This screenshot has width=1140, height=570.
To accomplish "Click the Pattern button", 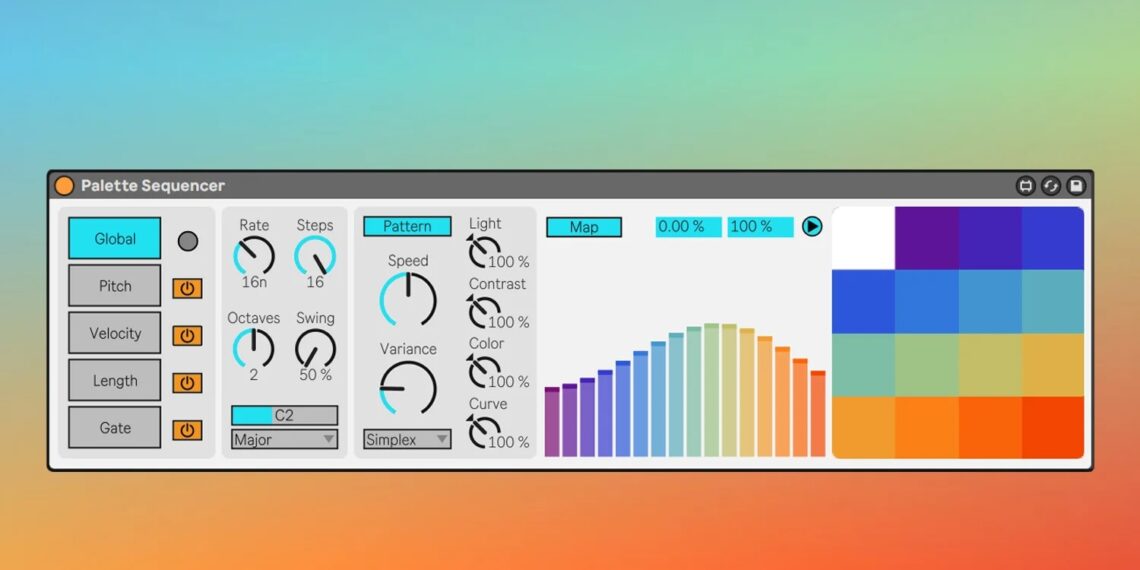I will (x=407, y=227).
